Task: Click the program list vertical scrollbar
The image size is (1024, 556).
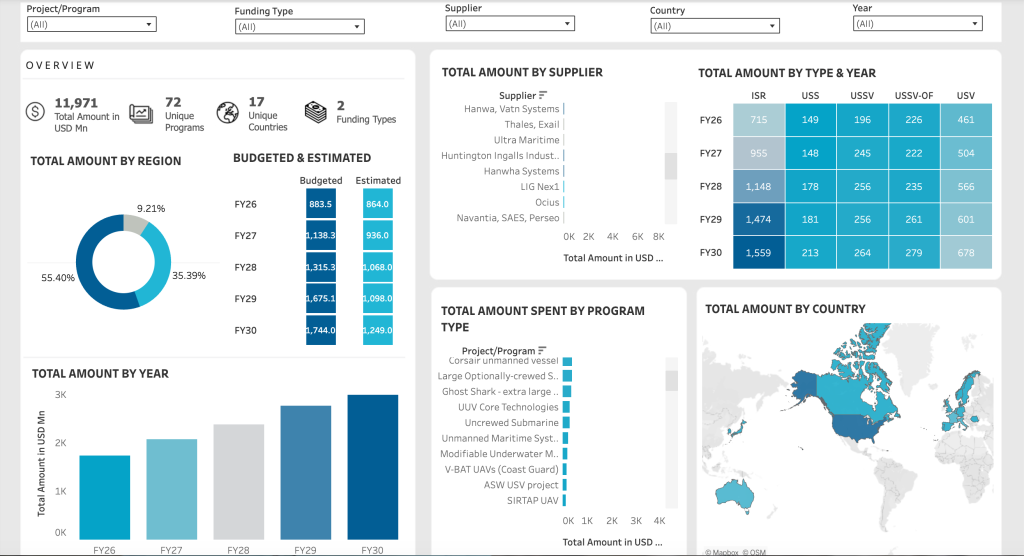Action: pyautogui.click(x=671, y=380)
